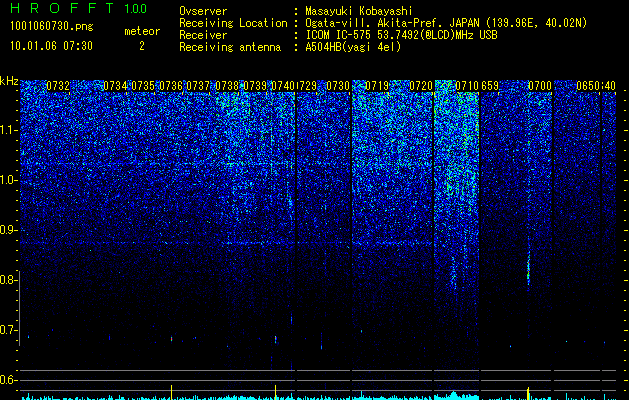This screenshot has width=629, height=400.
Task: Click the 0730 time marker
Action: (x=338, y=86)
